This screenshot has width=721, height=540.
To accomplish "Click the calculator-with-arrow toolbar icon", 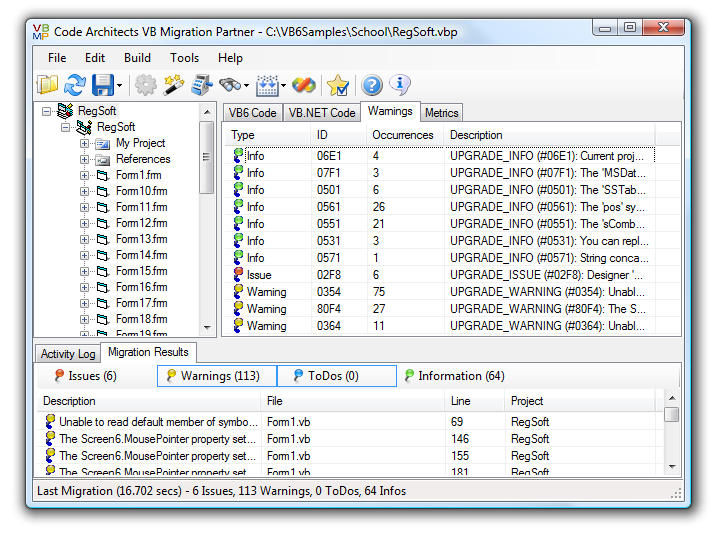I will [201, 85].
